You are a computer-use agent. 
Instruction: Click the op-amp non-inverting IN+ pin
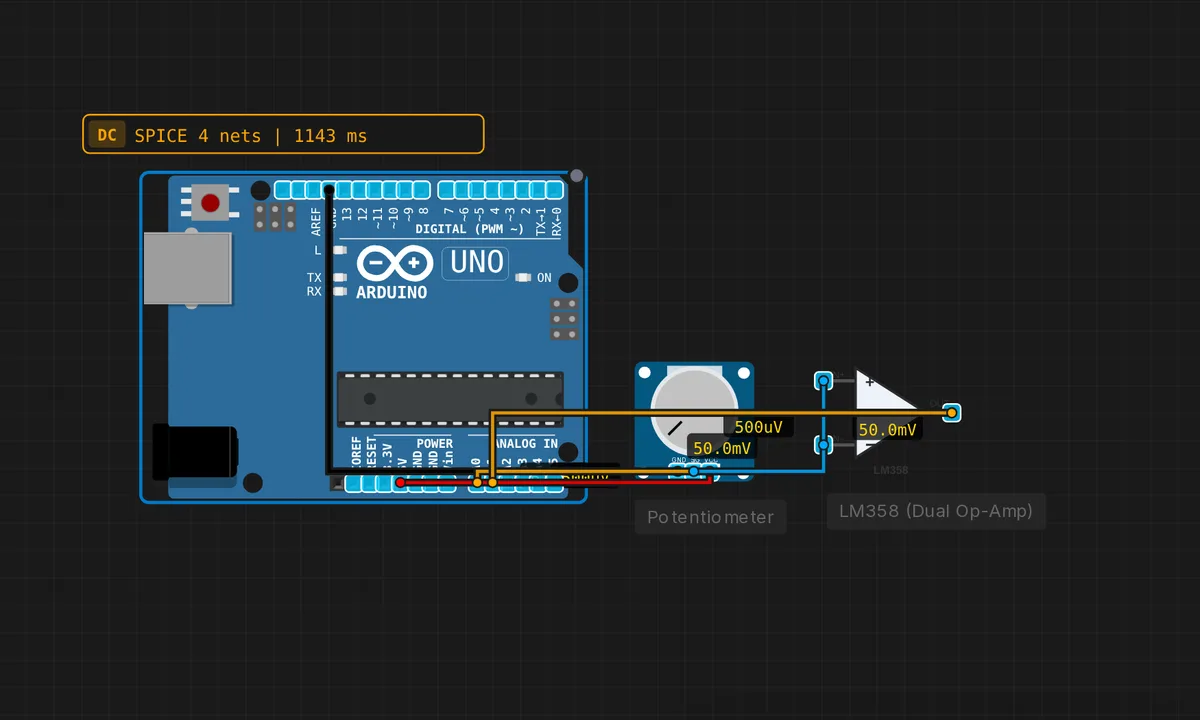(x=823, y=381)
